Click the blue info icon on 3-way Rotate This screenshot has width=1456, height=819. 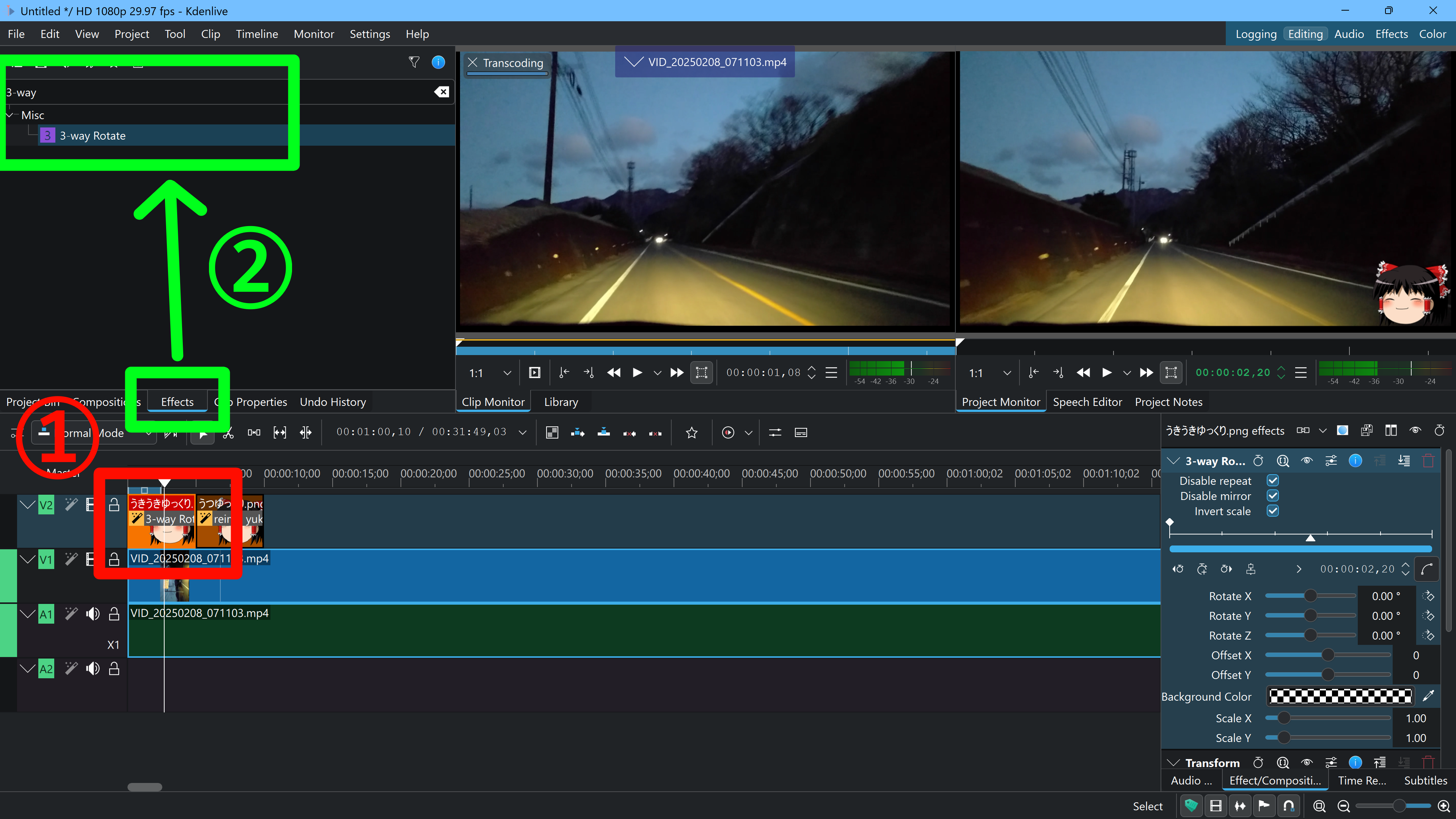pos(1355,461)
